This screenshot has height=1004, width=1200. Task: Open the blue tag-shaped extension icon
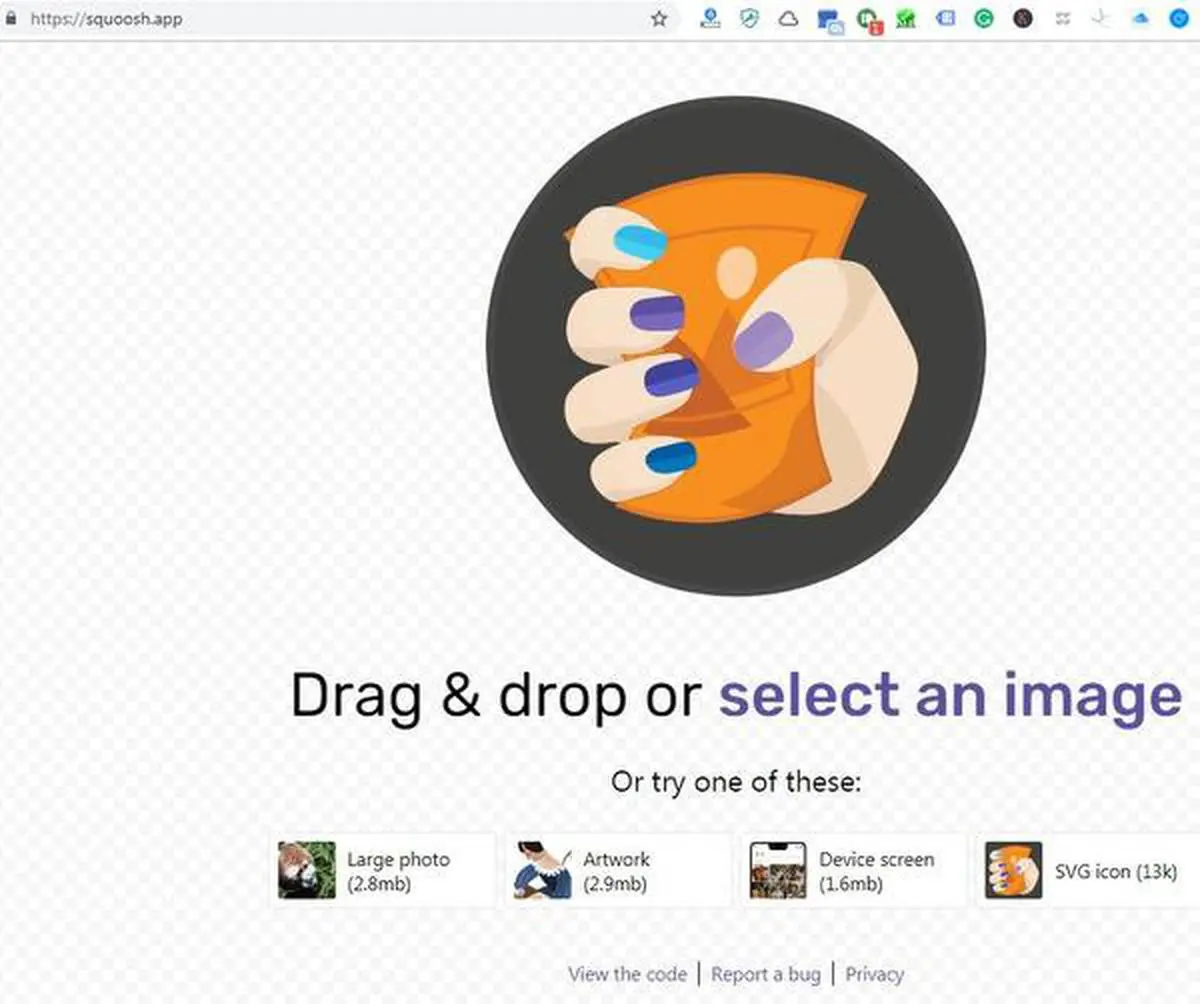[945, 18]
